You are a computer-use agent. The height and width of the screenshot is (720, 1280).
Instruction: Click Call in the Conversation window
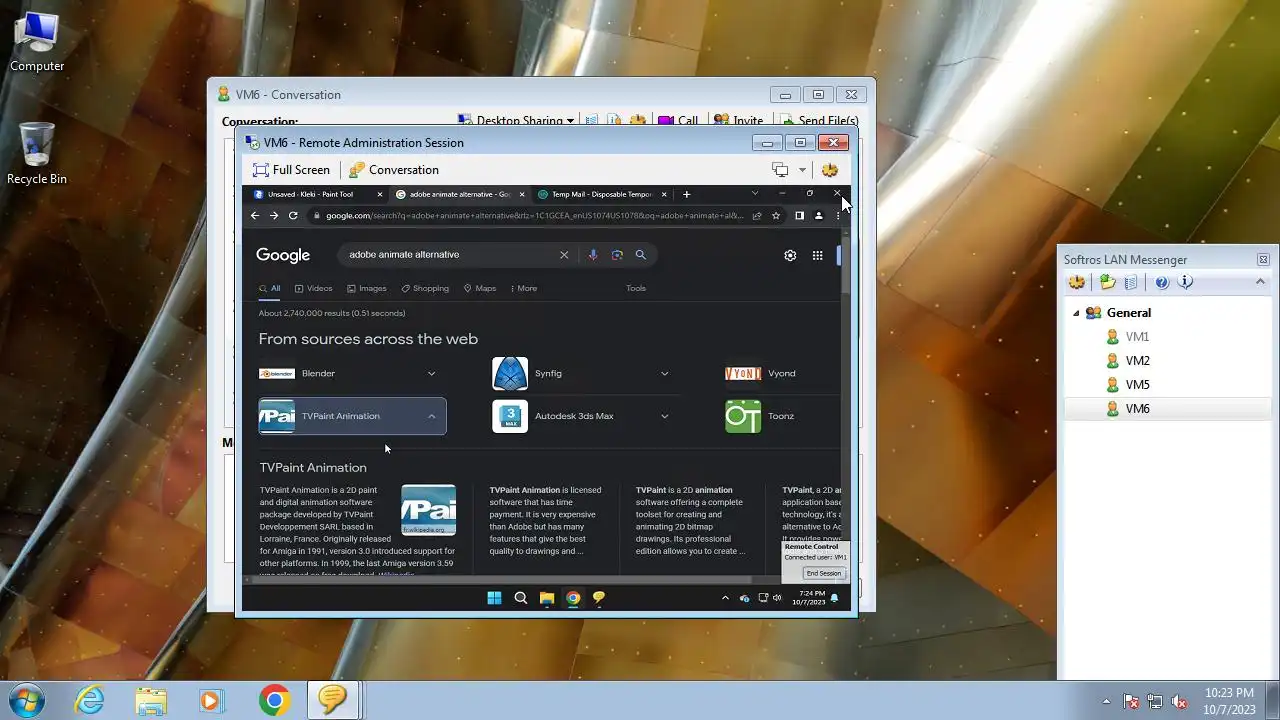[678, 121]
